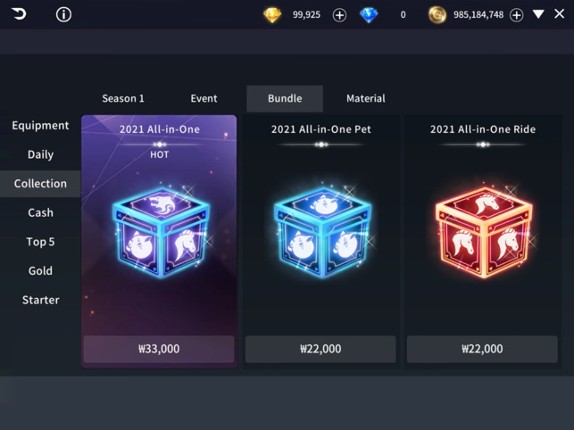This screenshot has width=574, height=430.
Task: Add yellow gems with plus icon
Action: tap(339, 15)
